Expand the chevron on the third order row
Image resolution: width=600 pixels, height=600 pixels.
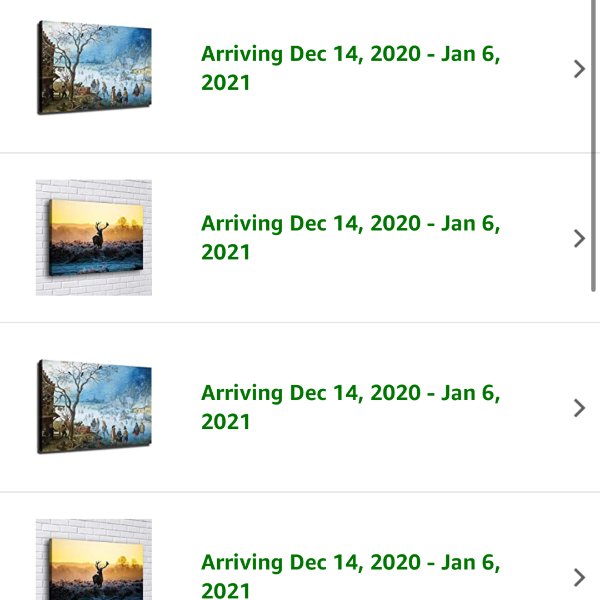coord(579,408)
